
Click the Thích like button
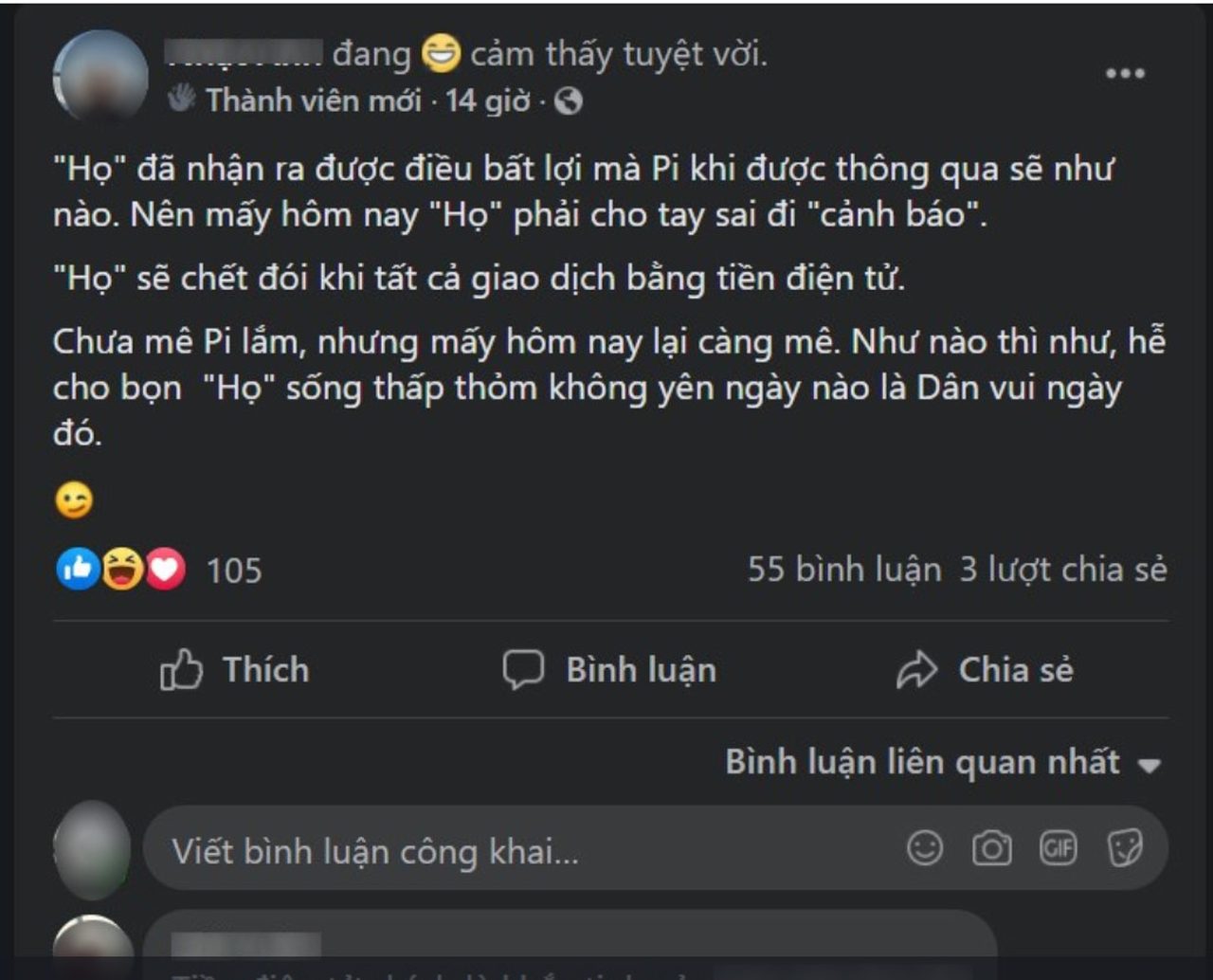click(x=235, y=670)
